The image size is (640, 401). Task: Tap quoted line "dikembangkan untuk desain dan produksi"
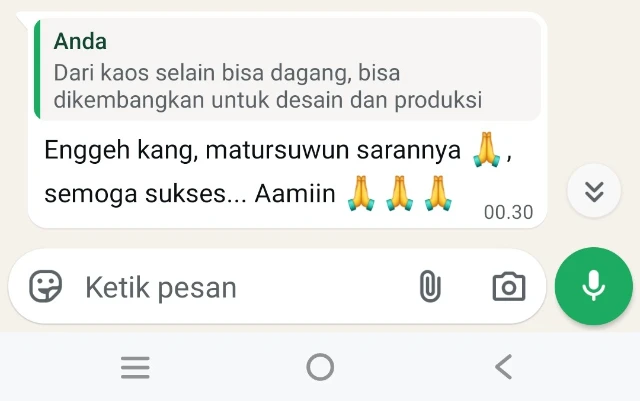[x=268, y=100]
